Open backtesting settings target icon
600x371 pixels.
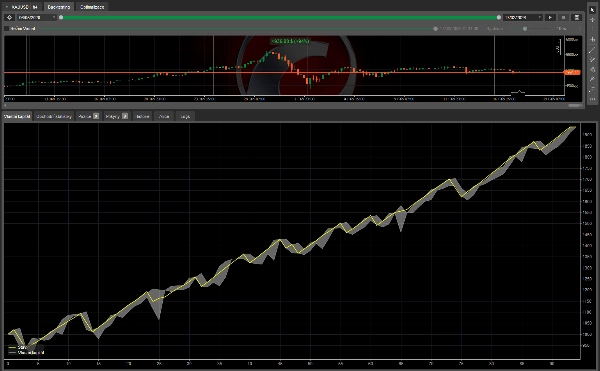(10, 17)
